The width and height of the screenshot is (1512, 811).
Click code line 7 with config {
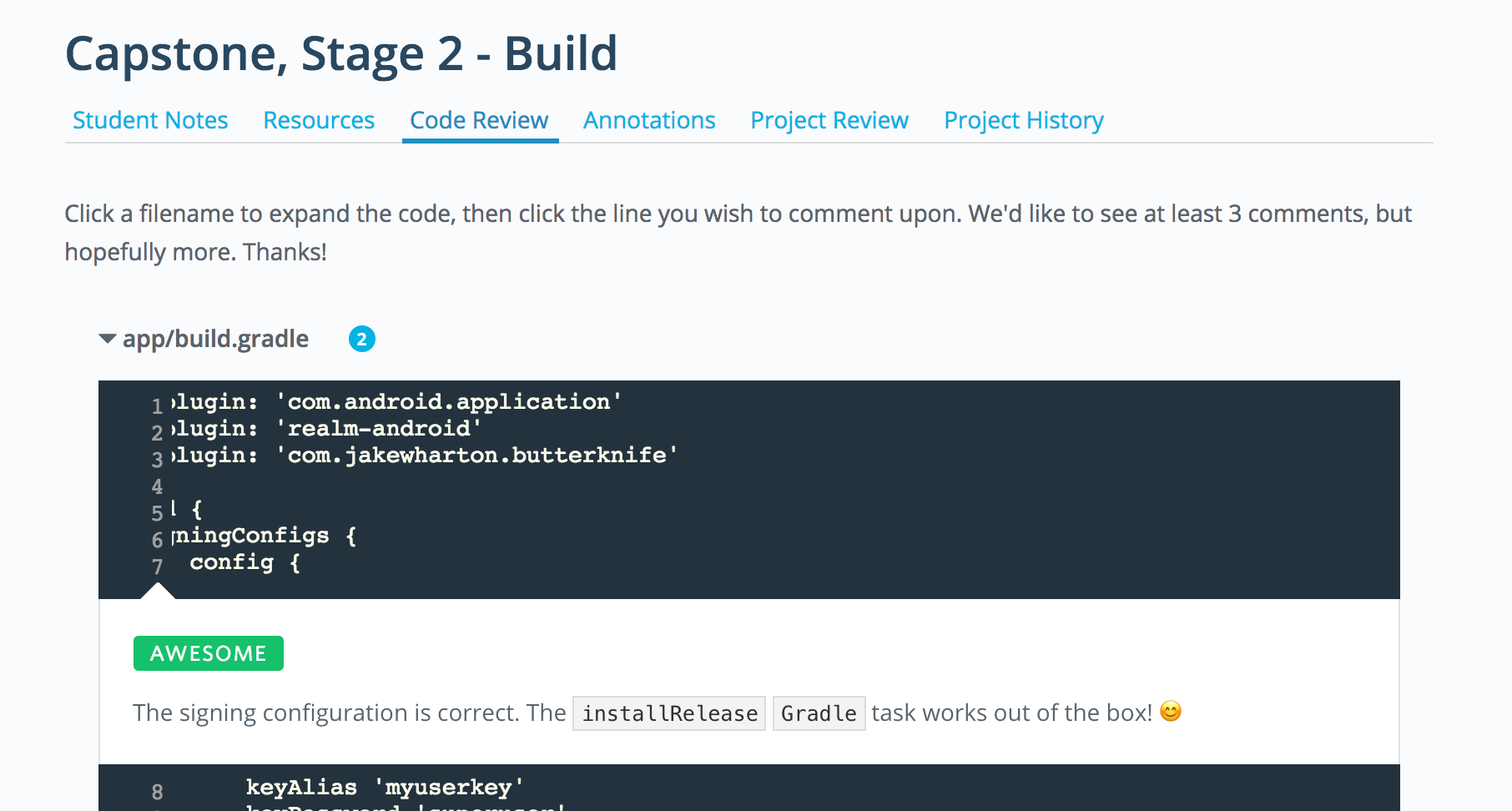pos(244,562)
